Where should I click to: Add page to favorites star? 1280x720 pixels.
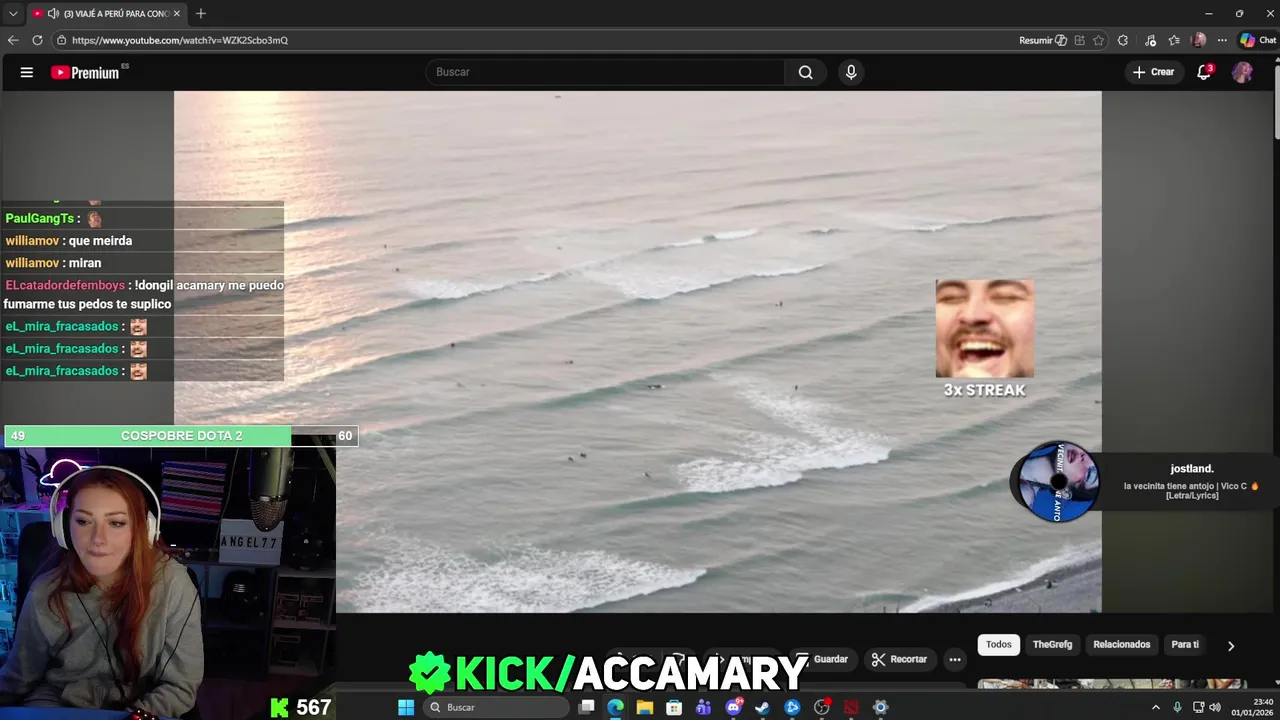1099,40
